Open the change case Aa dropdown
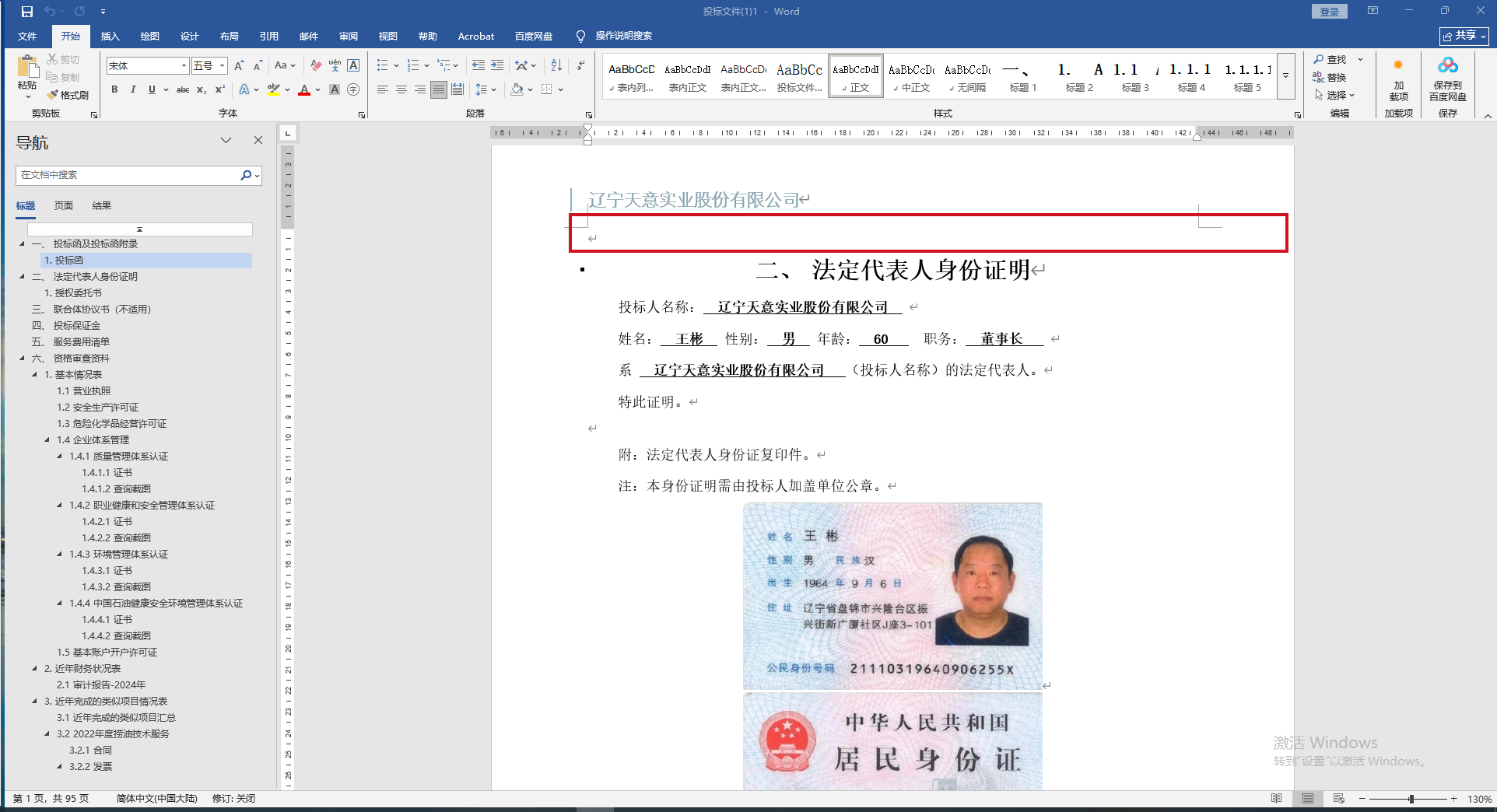Image resolution: width=1497 pixels, height=812 pixels. (x=285, y=66)
